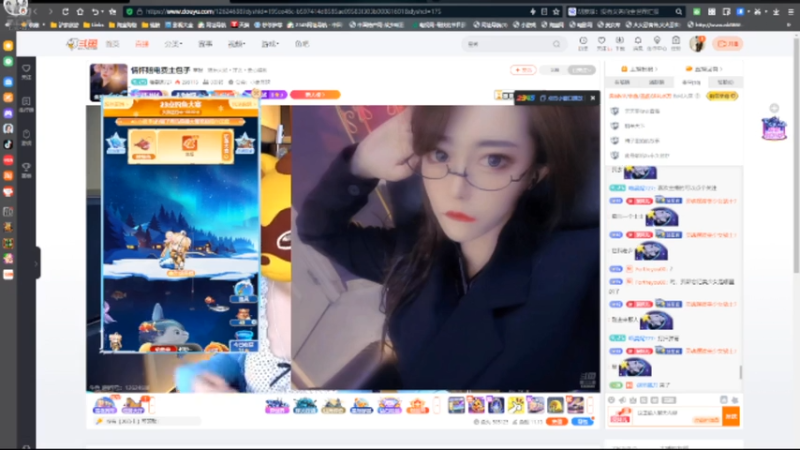Reload the page with the browser refresh icon
The height and width of the screenshot is (450, 800).
[65, 11]
